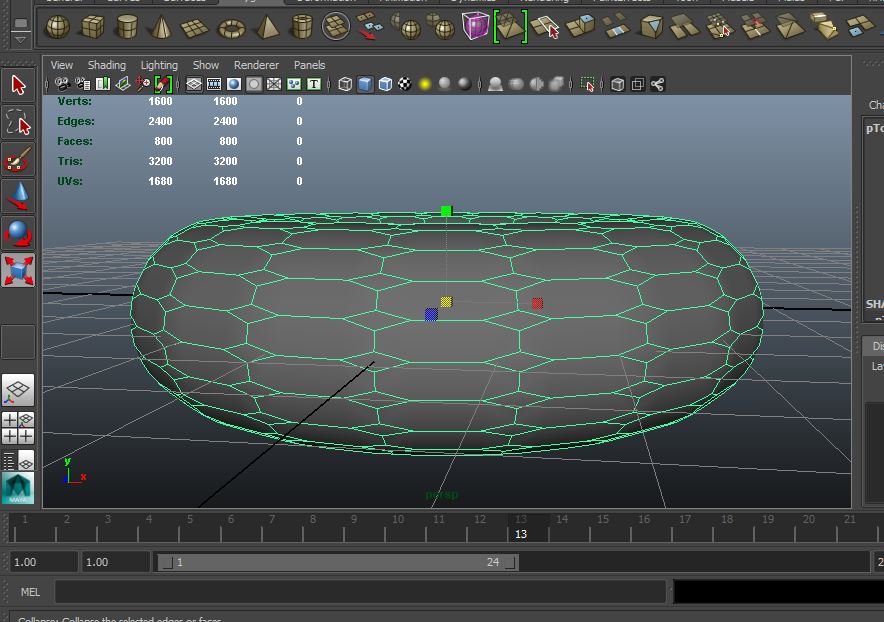Image resolution: width=884 pixels, height=622 pixels.
Task: Create a polygon sphere from shelf
Action: (x=58, y=27)
